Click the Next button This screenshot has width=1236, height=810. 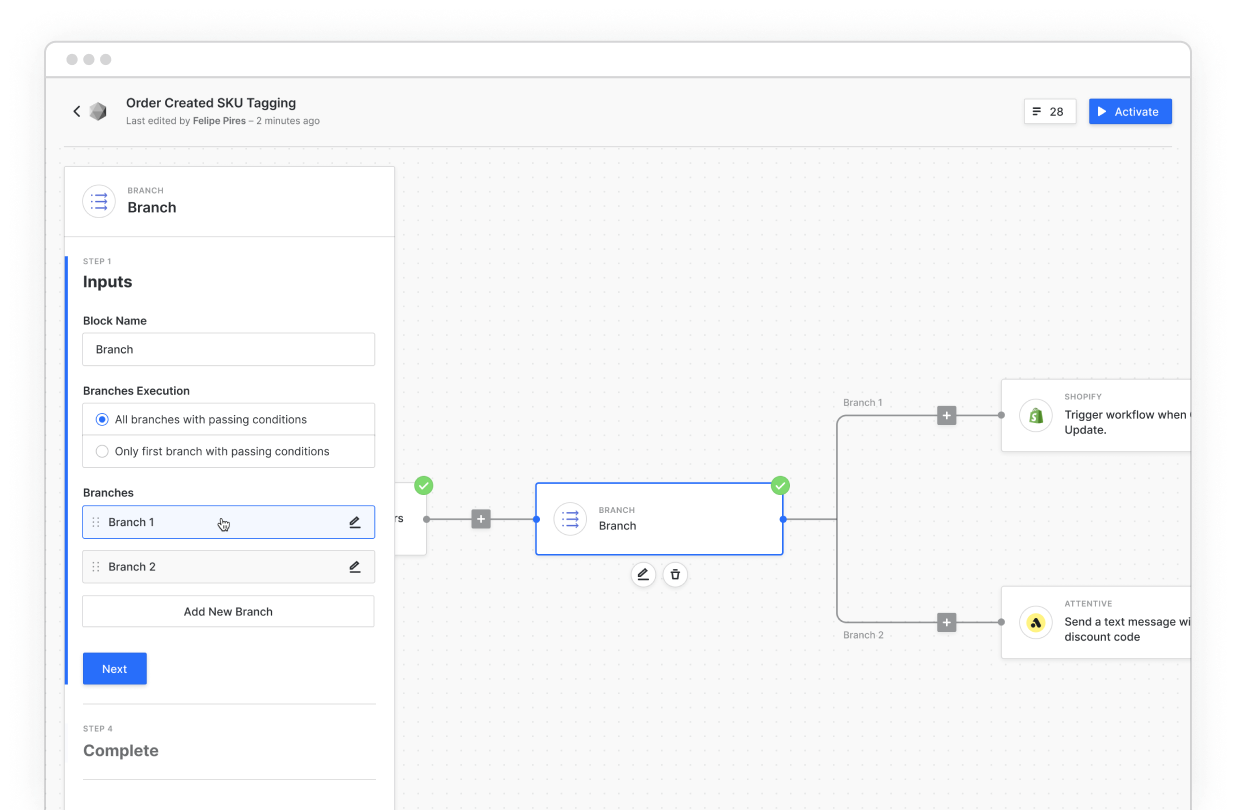point(114,669)
